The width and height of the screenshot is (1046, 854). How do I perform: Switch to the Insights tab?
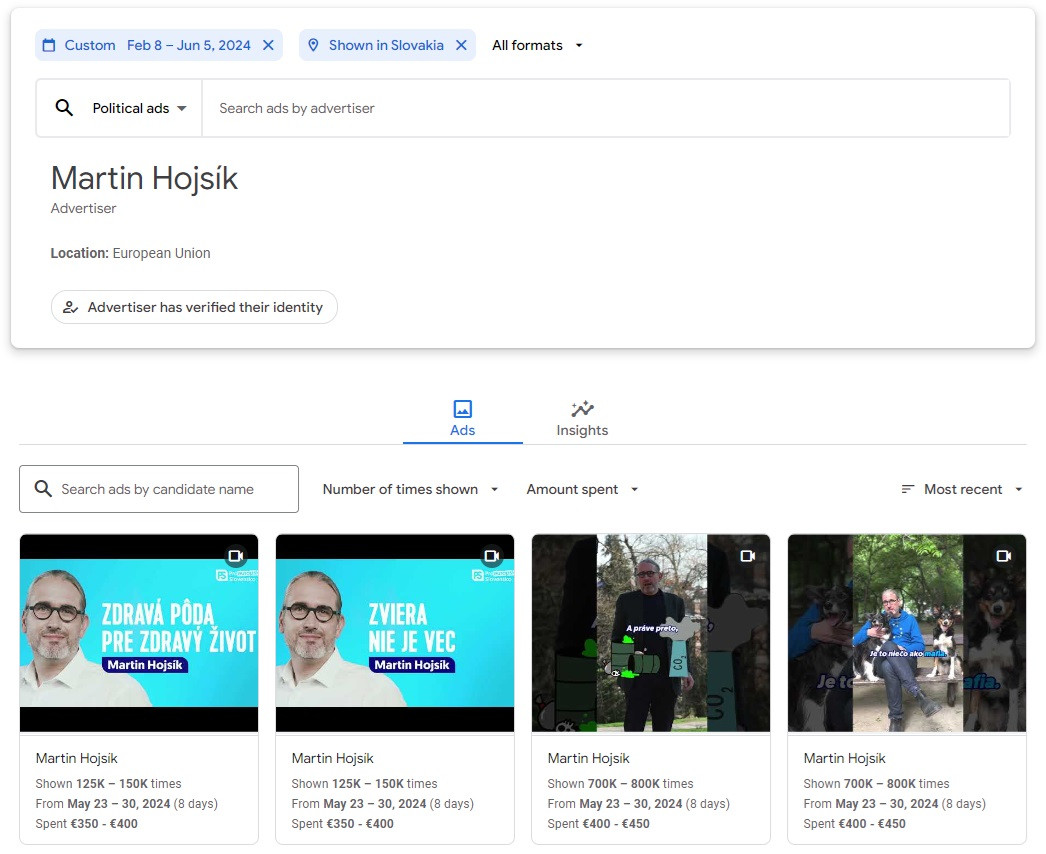(x=582, y=419)
